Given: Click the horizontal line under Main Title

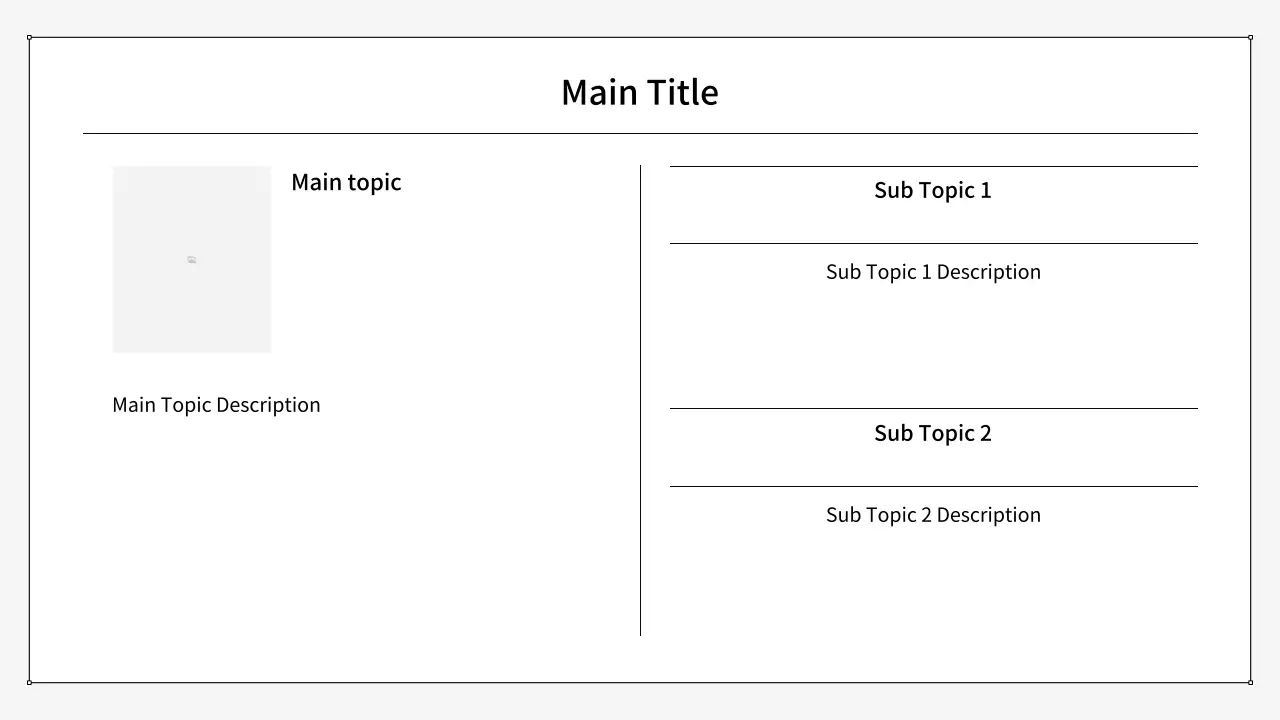Looking at the screenshot, I should (640, 133).
